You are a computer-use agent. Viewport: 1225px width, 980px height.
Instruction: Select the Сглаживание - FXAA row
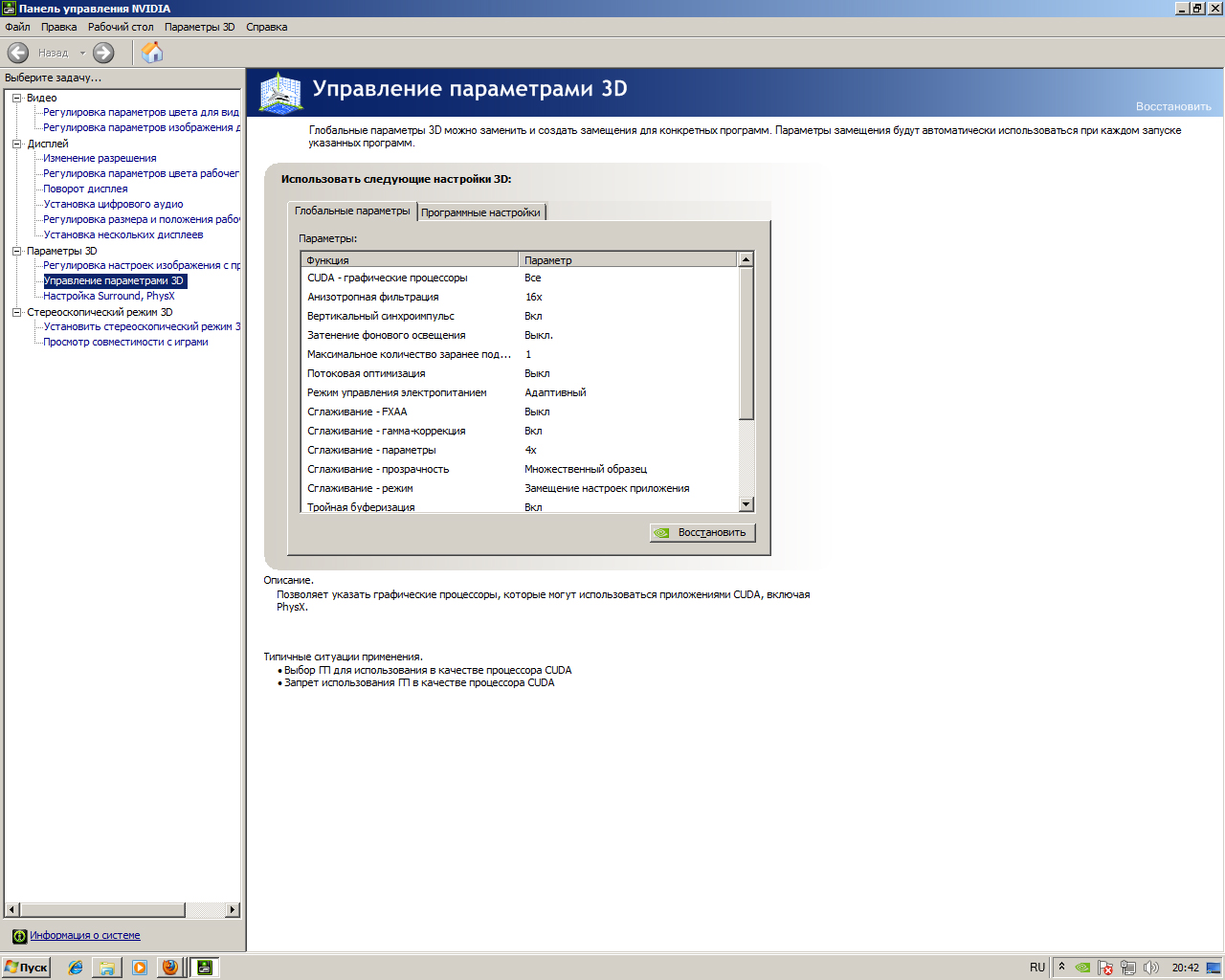pos(520,412)
